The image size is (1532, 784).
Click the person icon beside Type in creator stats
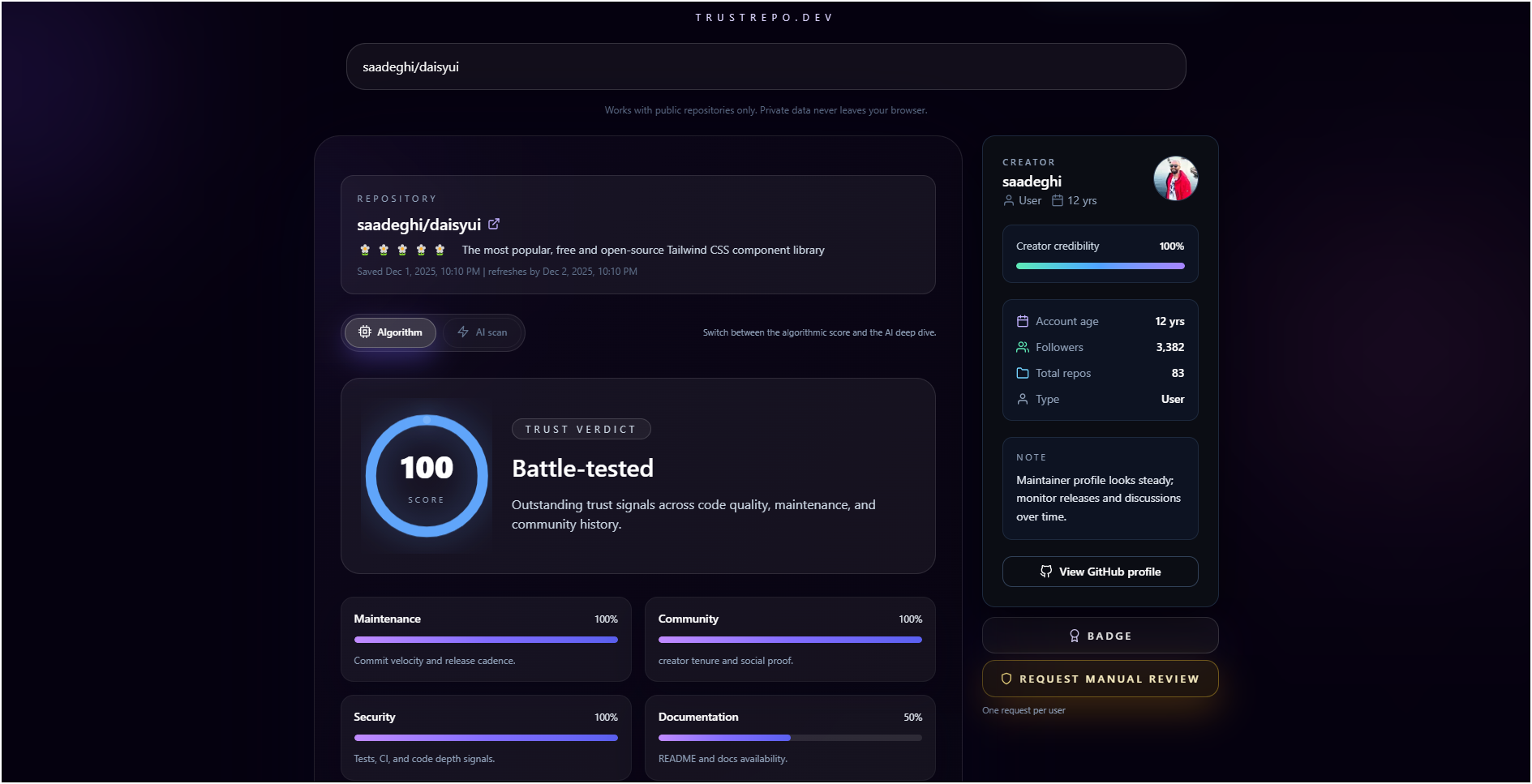(1023, 399)
